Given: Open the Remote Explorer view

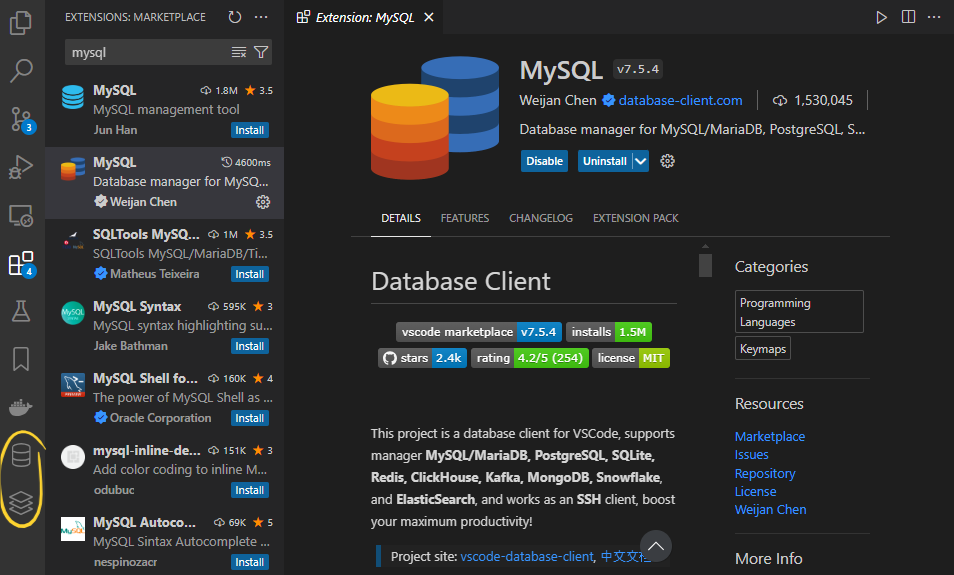Looking at the screenshot, I should [x=21, y=215].
